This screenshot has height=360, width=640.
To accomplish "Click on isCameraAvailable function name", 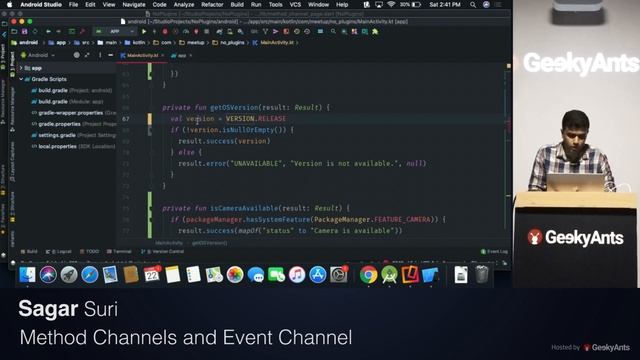I will pos(244,208).
